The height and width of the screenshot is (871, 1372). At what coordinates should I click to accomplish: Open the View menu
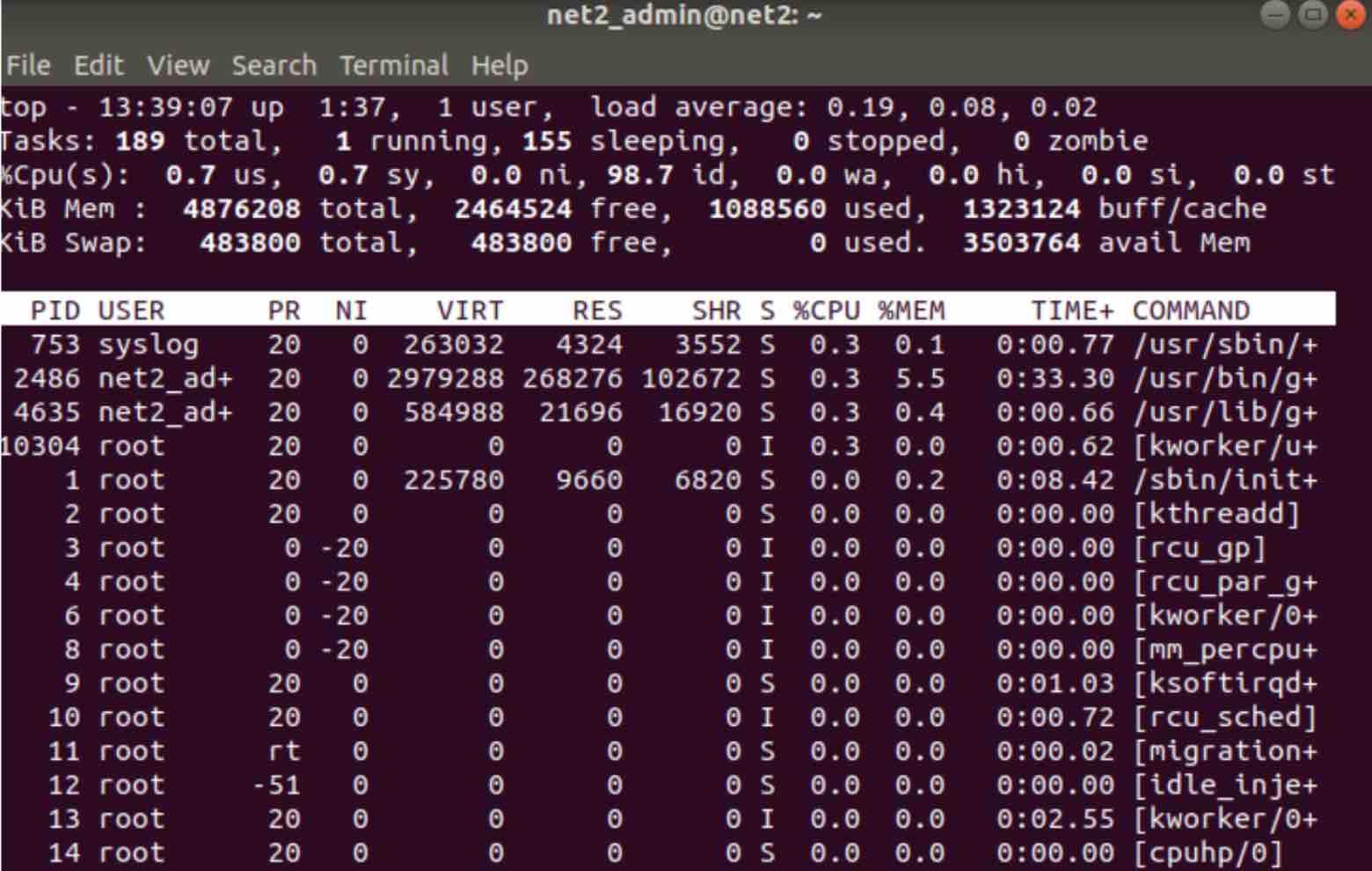pyautogui.click(x=179, y=66)
